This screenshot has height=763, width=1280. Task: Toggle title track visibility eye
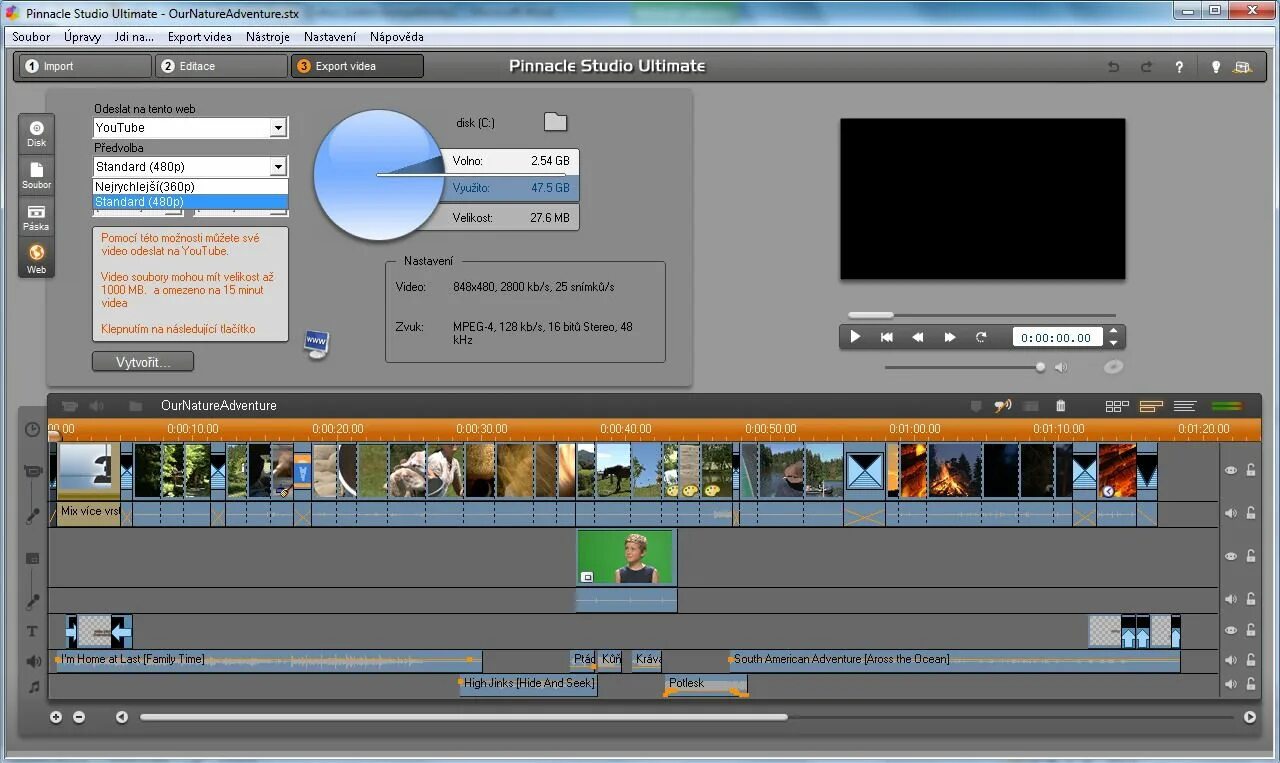pos(1231,631)
